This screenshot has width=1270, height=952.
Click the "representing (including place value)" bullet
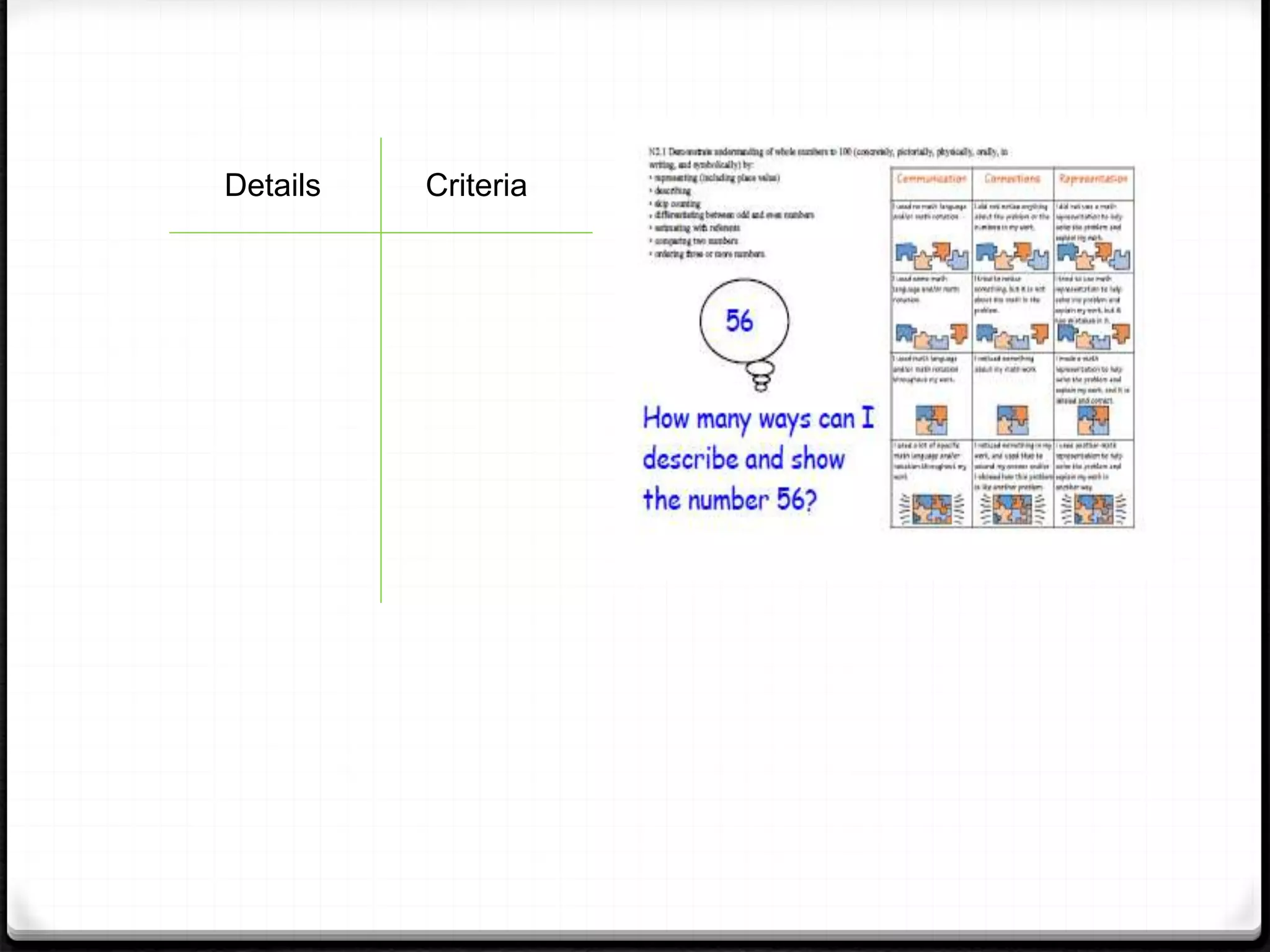(x=714, y=178)
